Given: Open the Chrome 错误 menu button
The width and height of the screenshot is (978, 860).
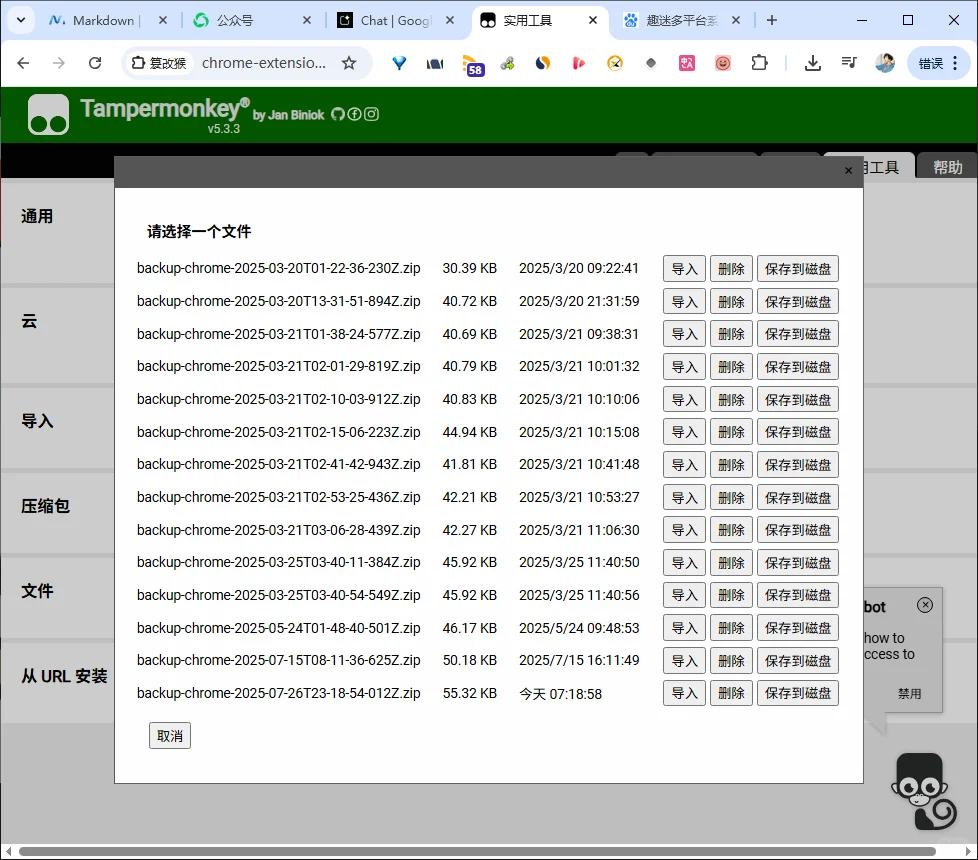Looking at the screenshot, I should click(x=938, y=63).
